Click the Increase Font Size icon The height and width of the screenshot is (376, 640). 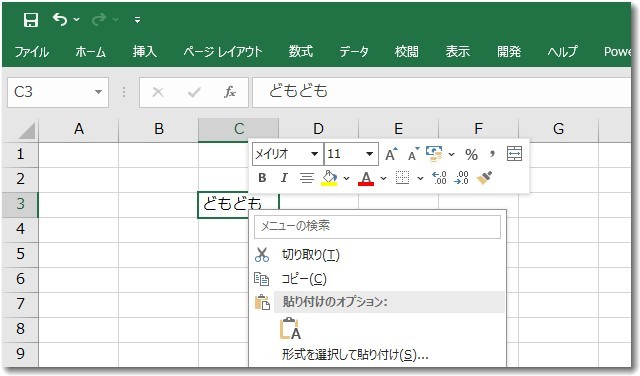[391, 154]
